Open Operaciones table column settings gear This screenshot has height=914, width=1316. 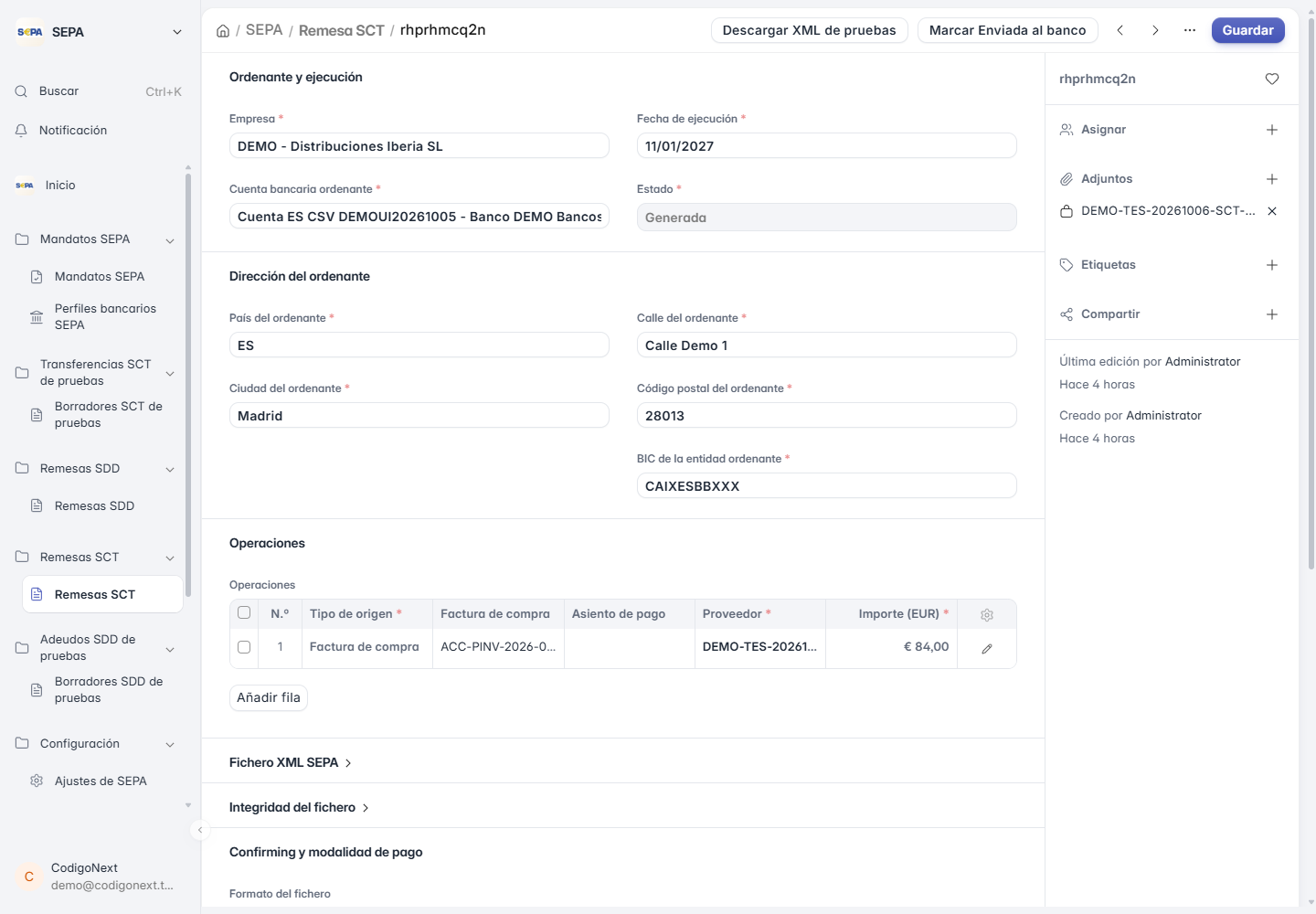(x=987, y=615)
